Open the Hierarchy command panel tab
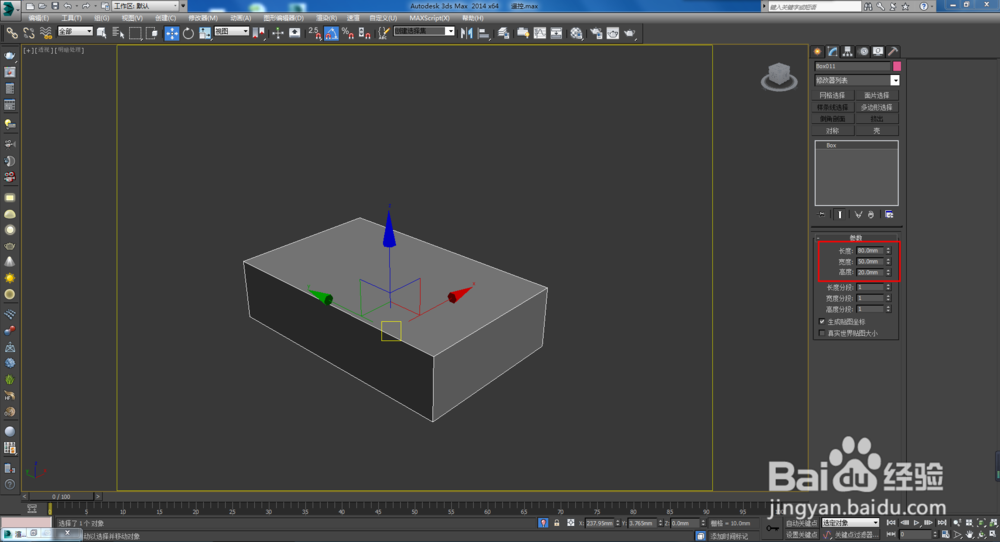The width and height of the screenshot is (1000, 542). click(x=848, y=52)
